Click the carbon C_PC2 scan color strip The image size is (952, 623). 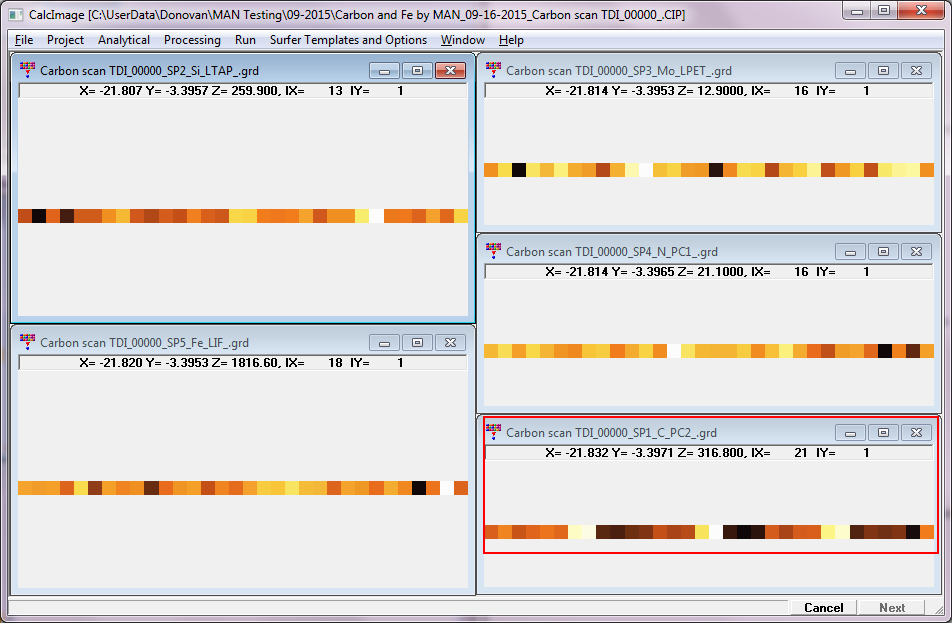[x=708, y=532]
